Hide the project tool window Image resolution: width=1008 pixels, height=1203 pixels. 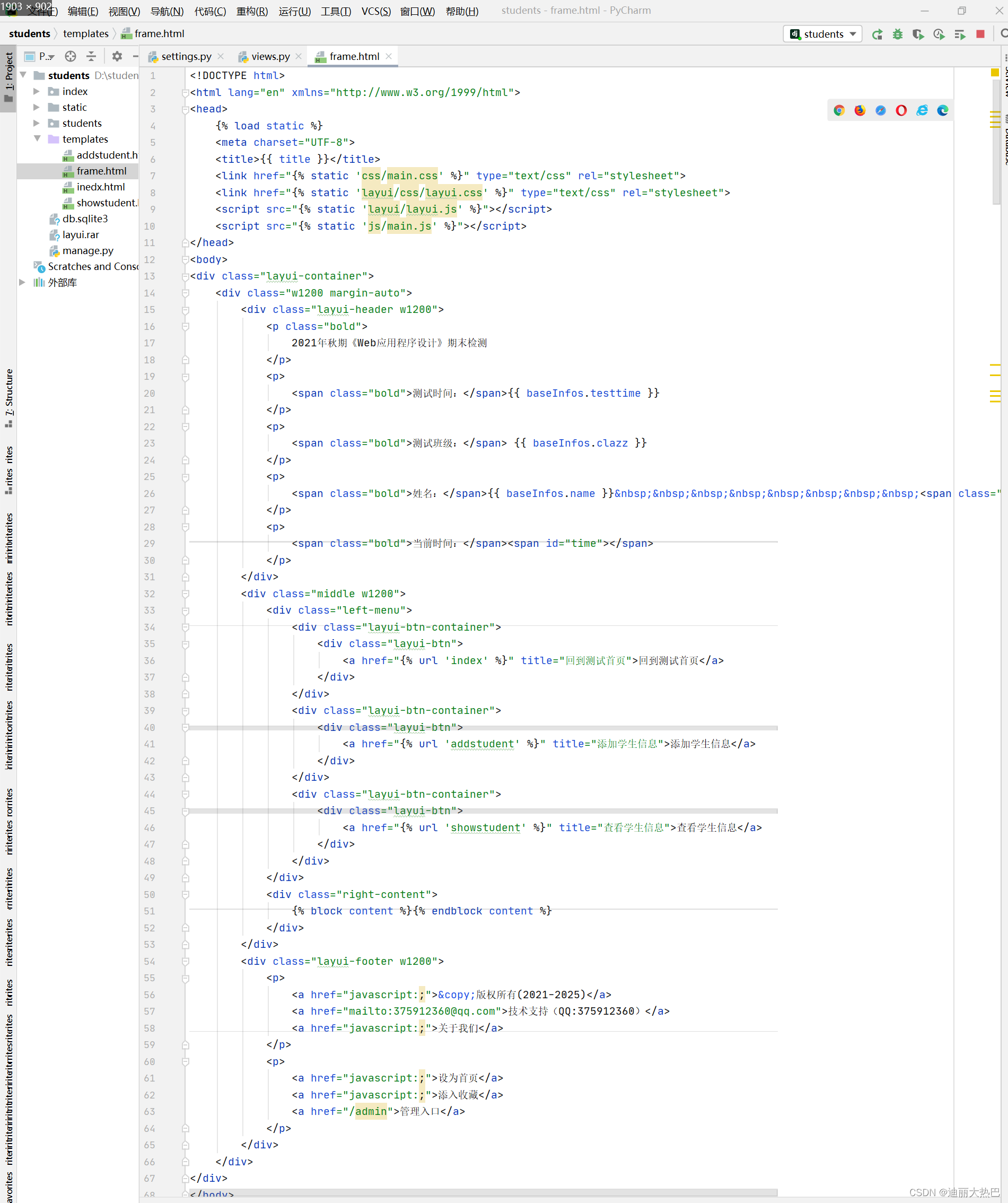pyautogui.click(x=135, y=56)
